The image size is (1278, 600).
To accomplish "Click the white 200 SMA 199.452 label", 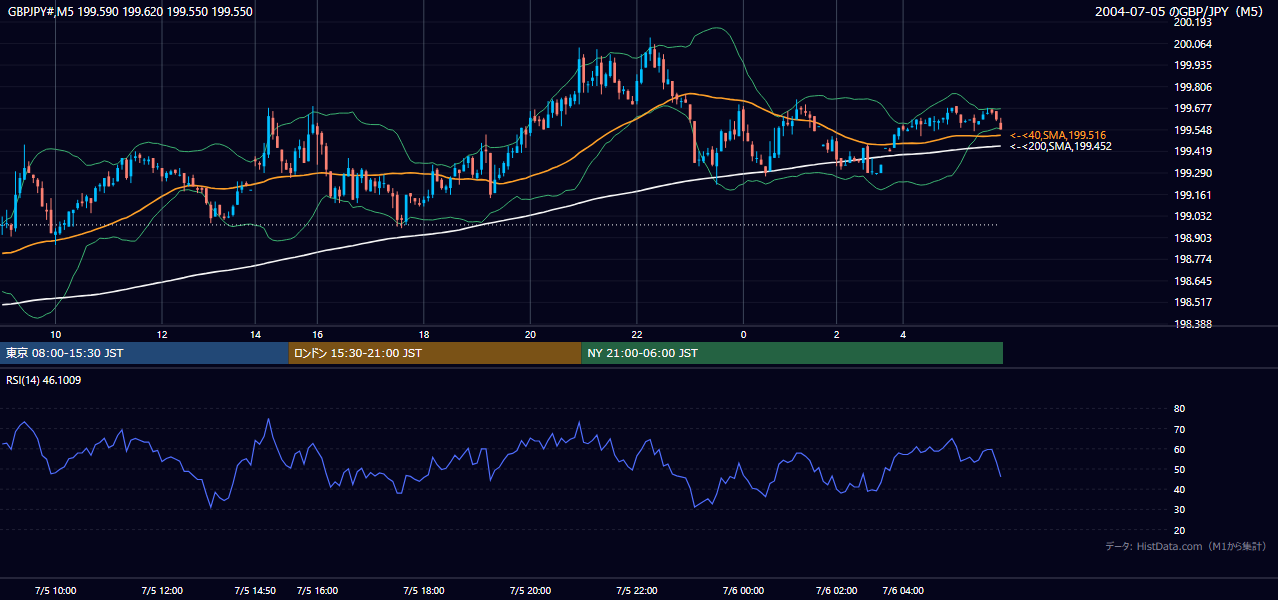I will [x=1061, y=146].
